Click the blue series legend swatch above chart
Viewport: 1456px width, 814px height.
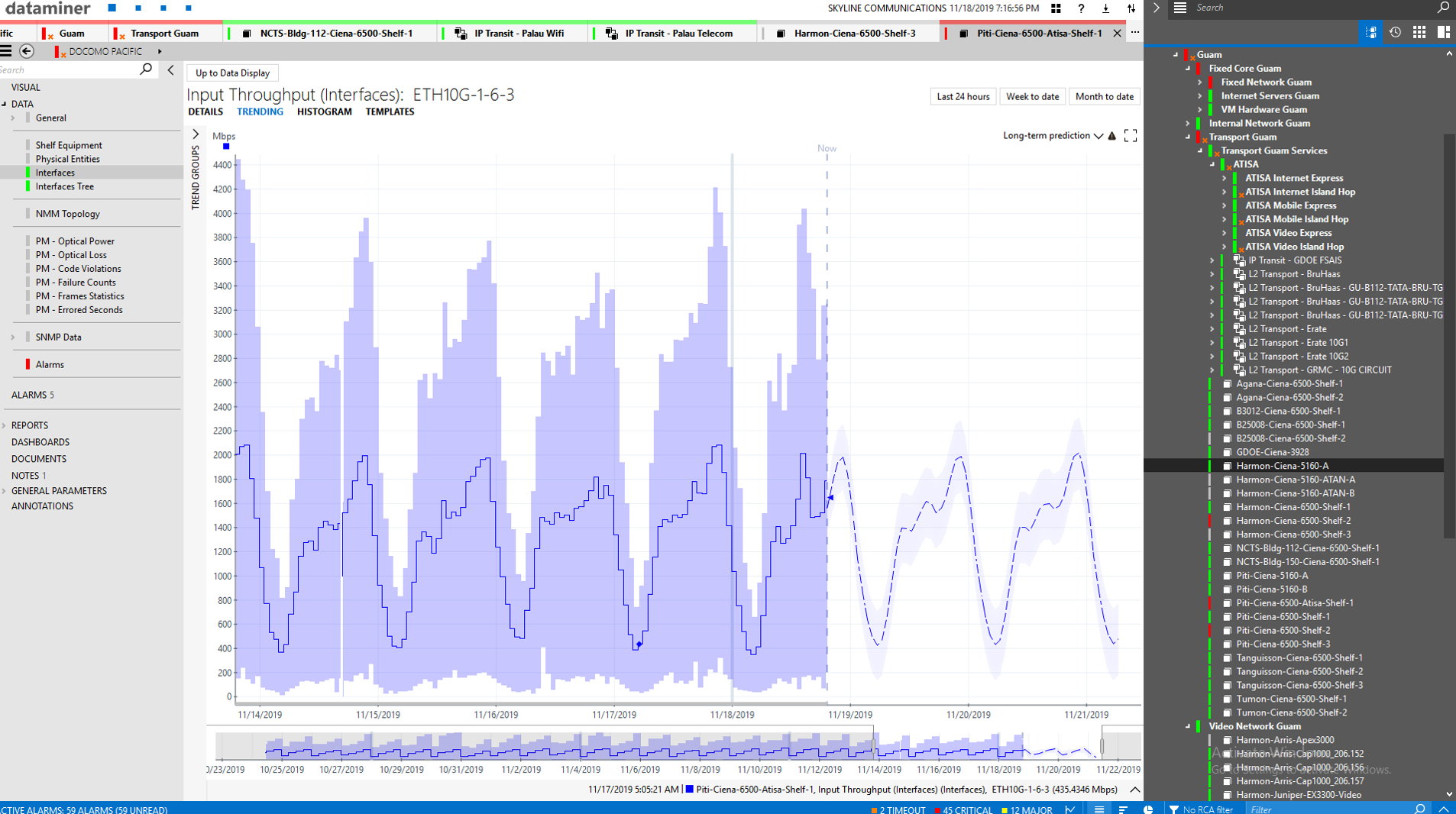tap(226, 147)
